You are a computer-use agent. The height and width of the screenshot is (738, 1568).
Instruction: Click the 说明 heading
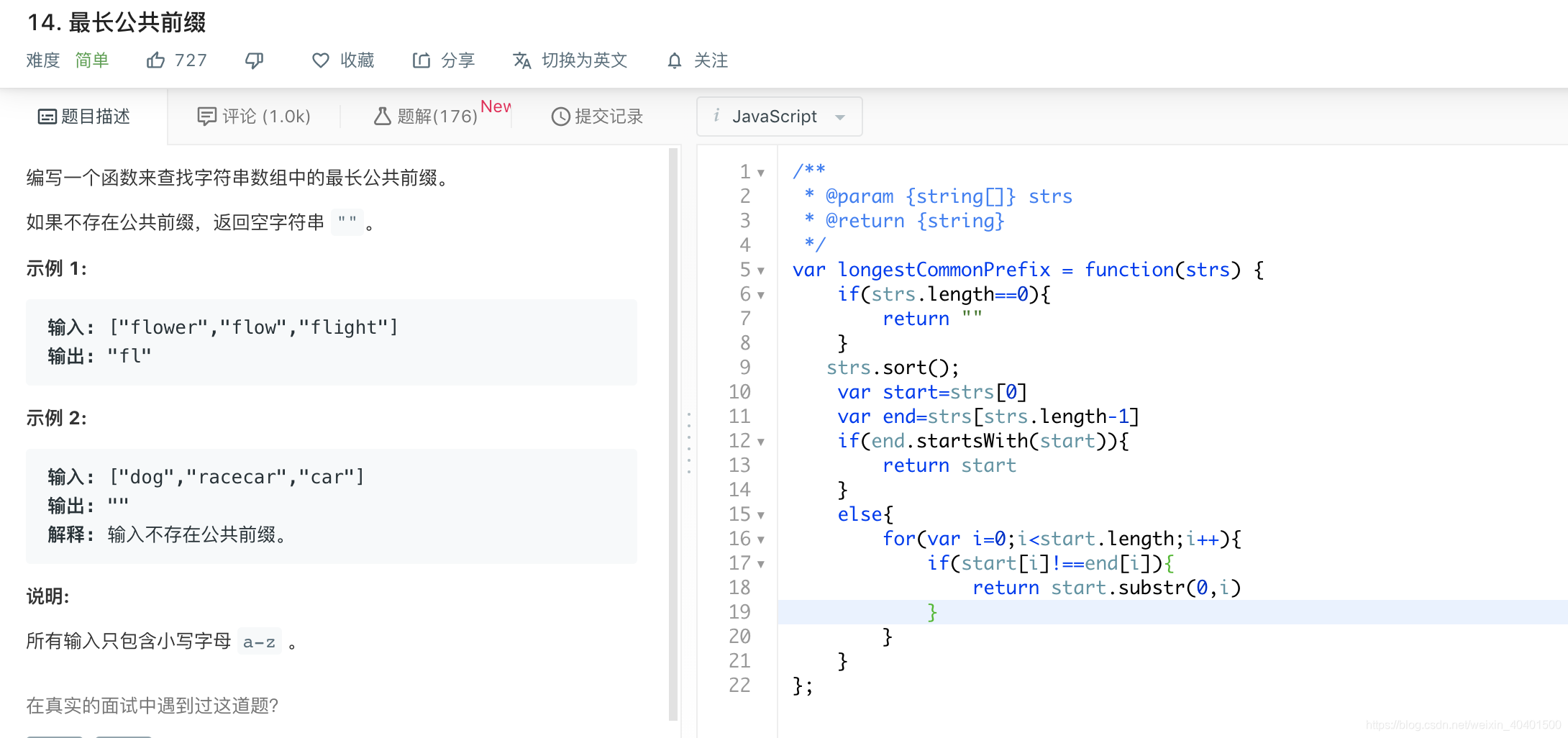tap(47, 596)
